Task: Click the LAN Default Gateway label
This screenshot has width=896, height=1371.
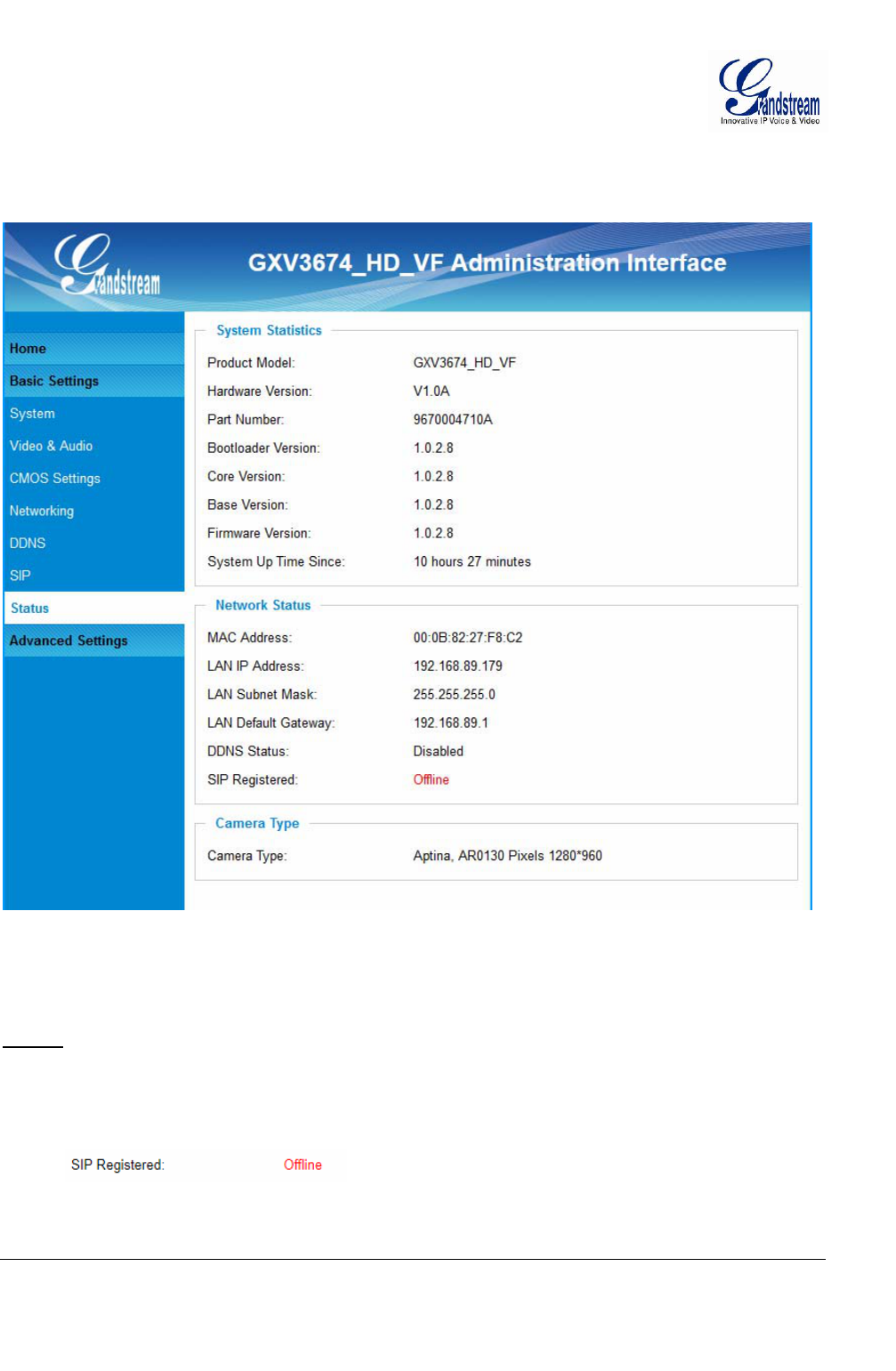Action: click(271, 723)
